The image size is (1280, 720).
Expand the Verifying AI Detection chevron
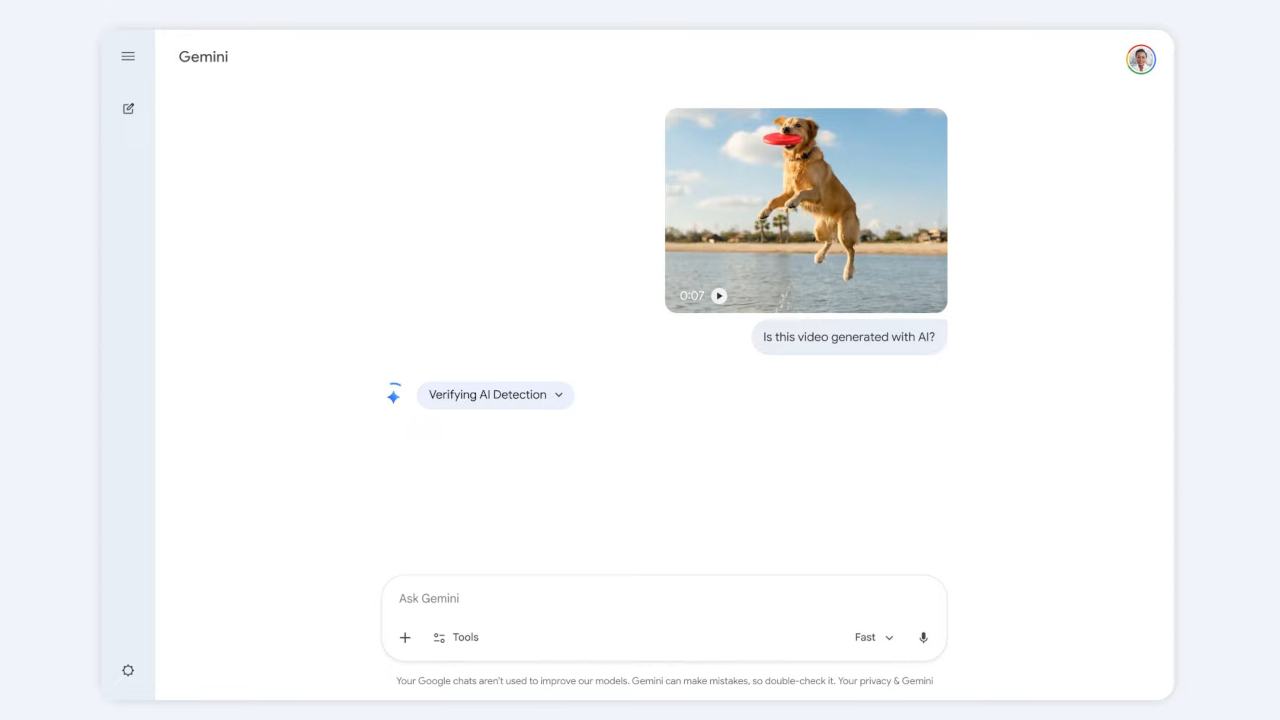[x=559, y=395]
